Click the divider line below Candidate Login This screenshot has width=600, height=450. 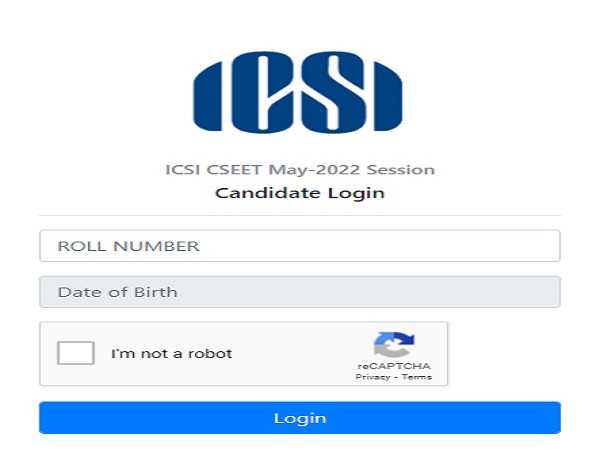coord(299,215)
